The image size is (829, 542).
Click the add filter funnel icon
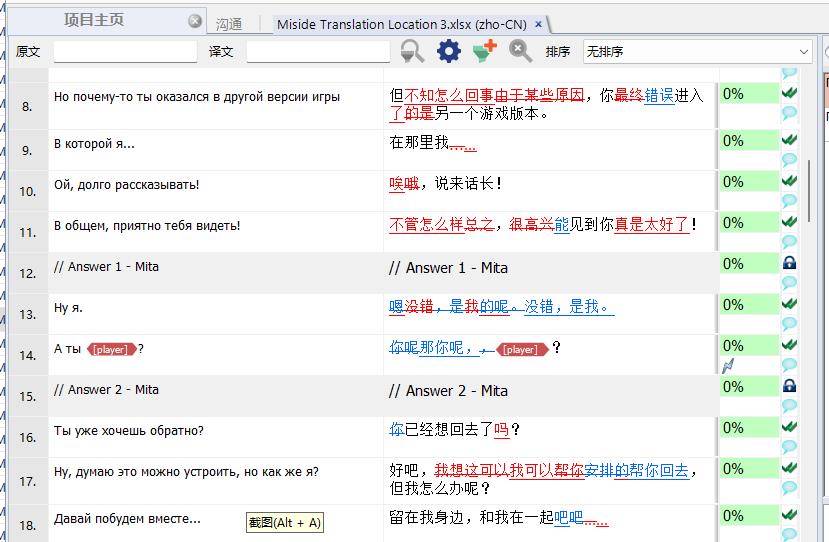485,51
